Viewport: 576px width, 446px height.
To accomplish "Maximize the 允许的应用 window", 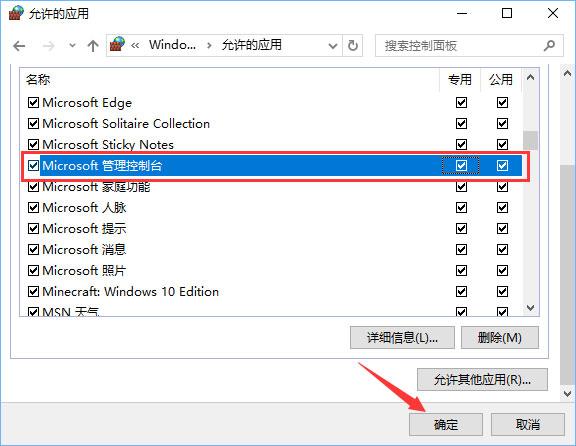I will (507, 13).
